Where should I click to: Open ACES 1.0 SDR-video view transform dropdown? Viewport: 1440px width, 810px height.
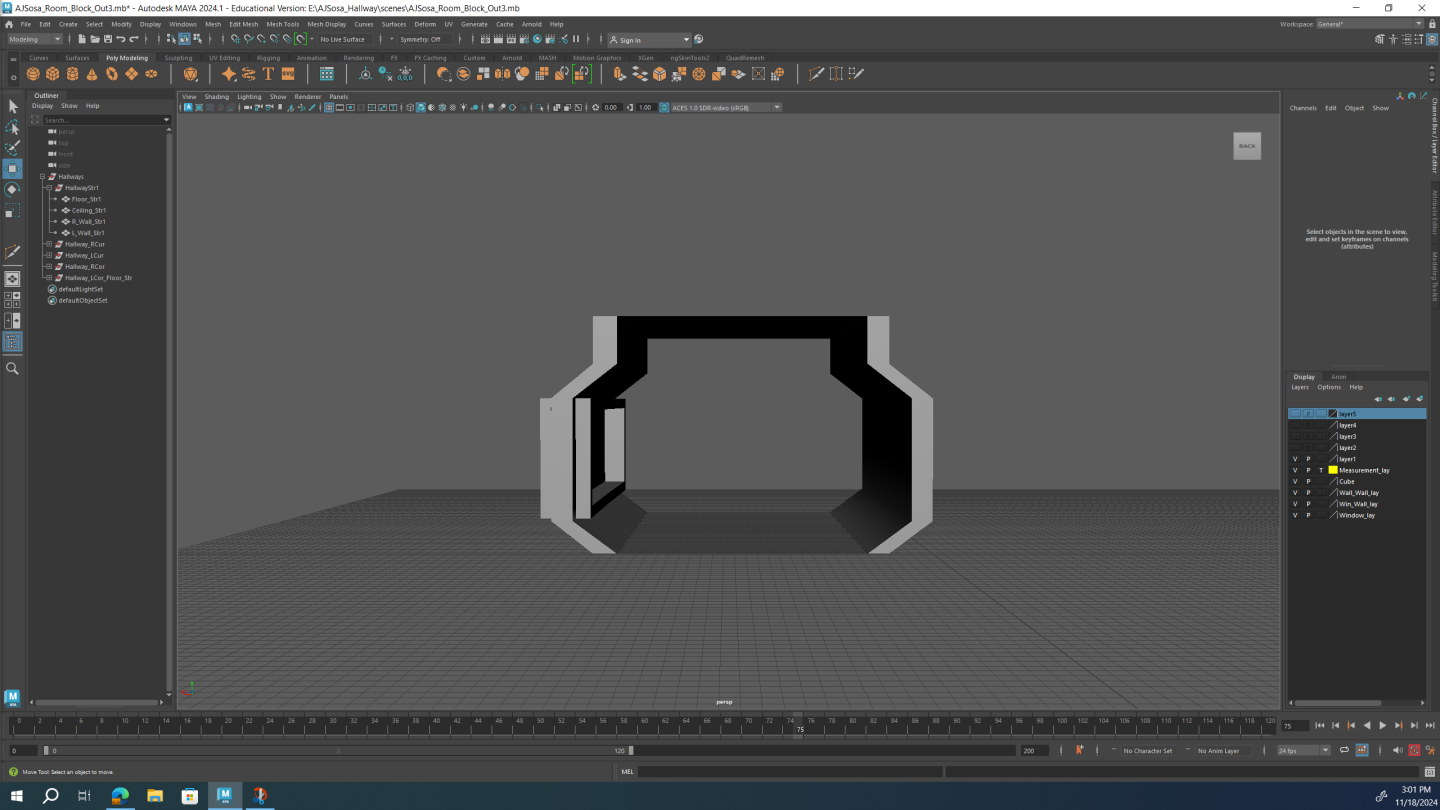(x=726, y=107)
